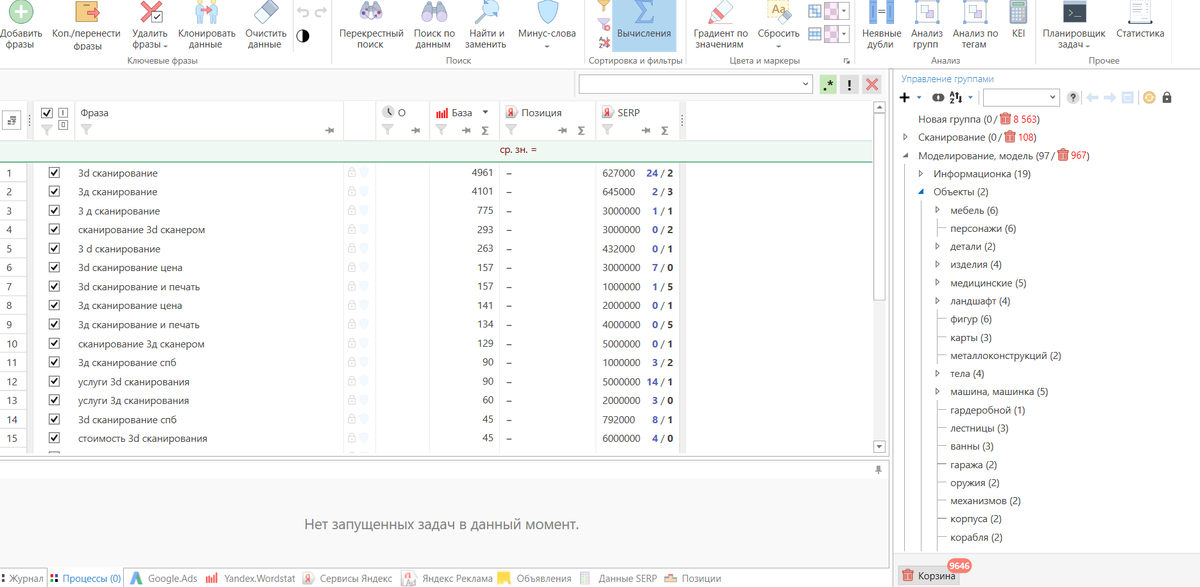Expand the мебель (6) subgroup

coord(937,210)
